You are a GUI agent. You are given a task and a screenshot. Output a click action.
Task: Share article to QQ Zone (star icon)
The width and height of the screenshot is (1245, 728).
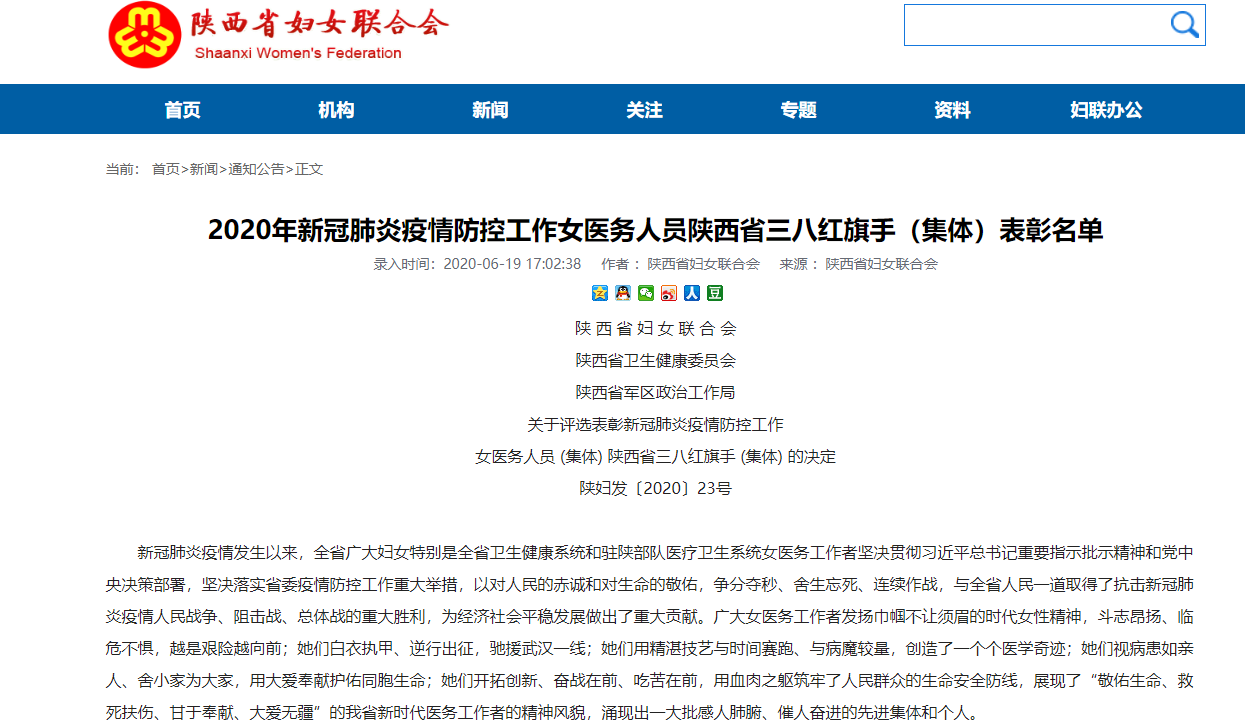(600, 293)
